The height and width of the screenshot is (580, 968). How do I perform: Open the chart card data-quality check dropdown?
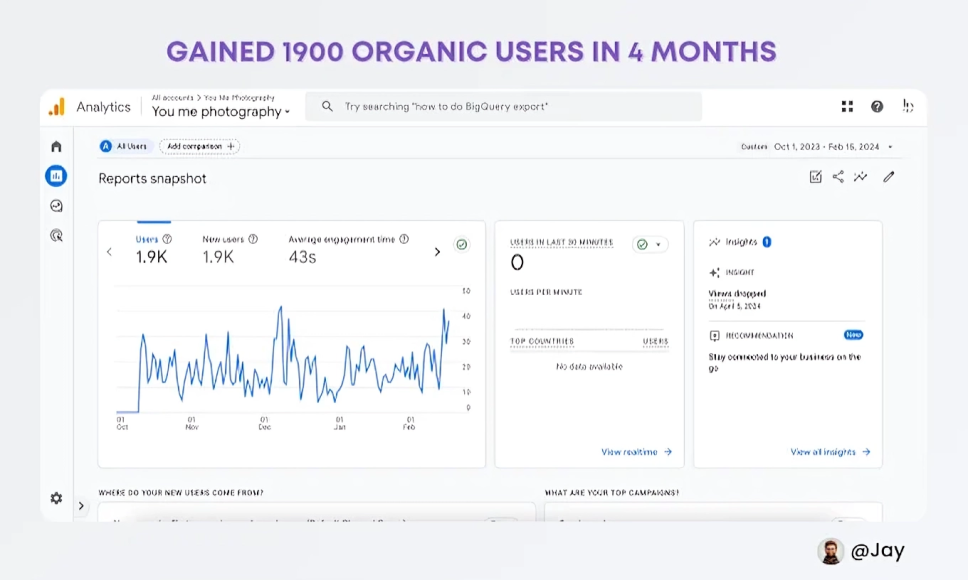coord(461,244)
